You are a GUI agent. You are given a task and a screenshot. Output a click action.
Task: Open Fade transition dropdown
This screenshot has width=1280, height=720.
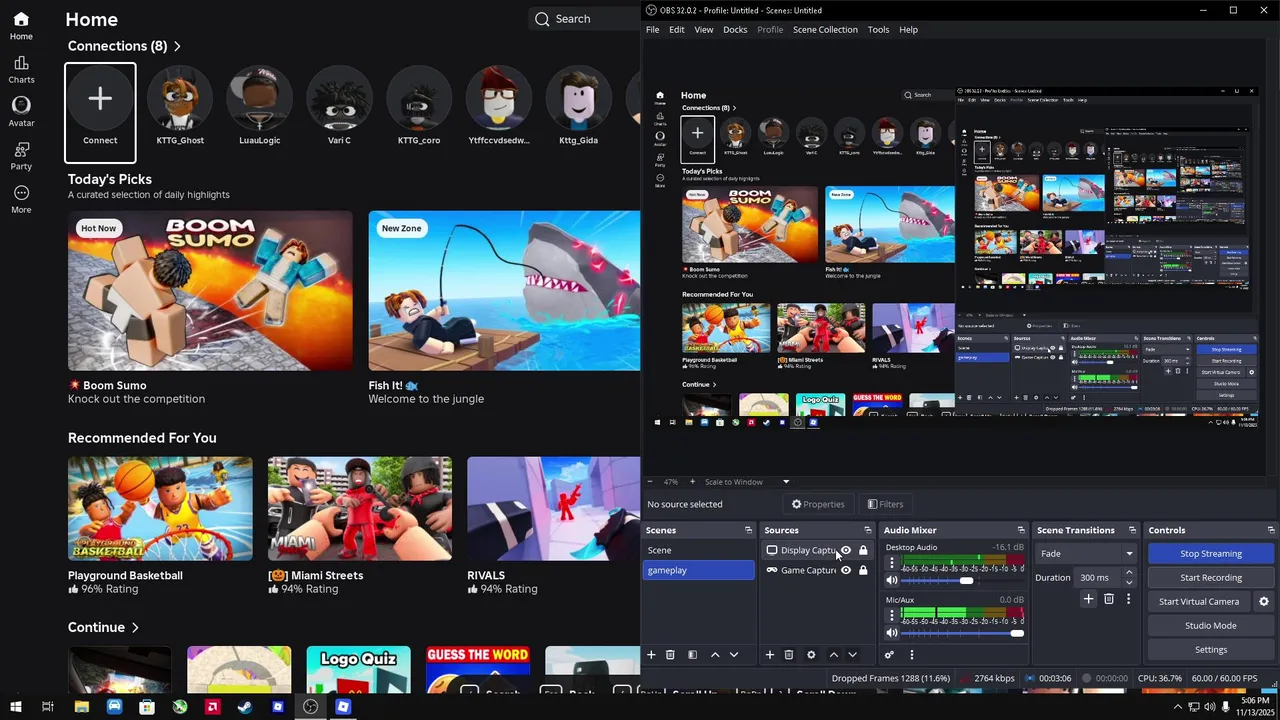click(x=1087, y=554)
